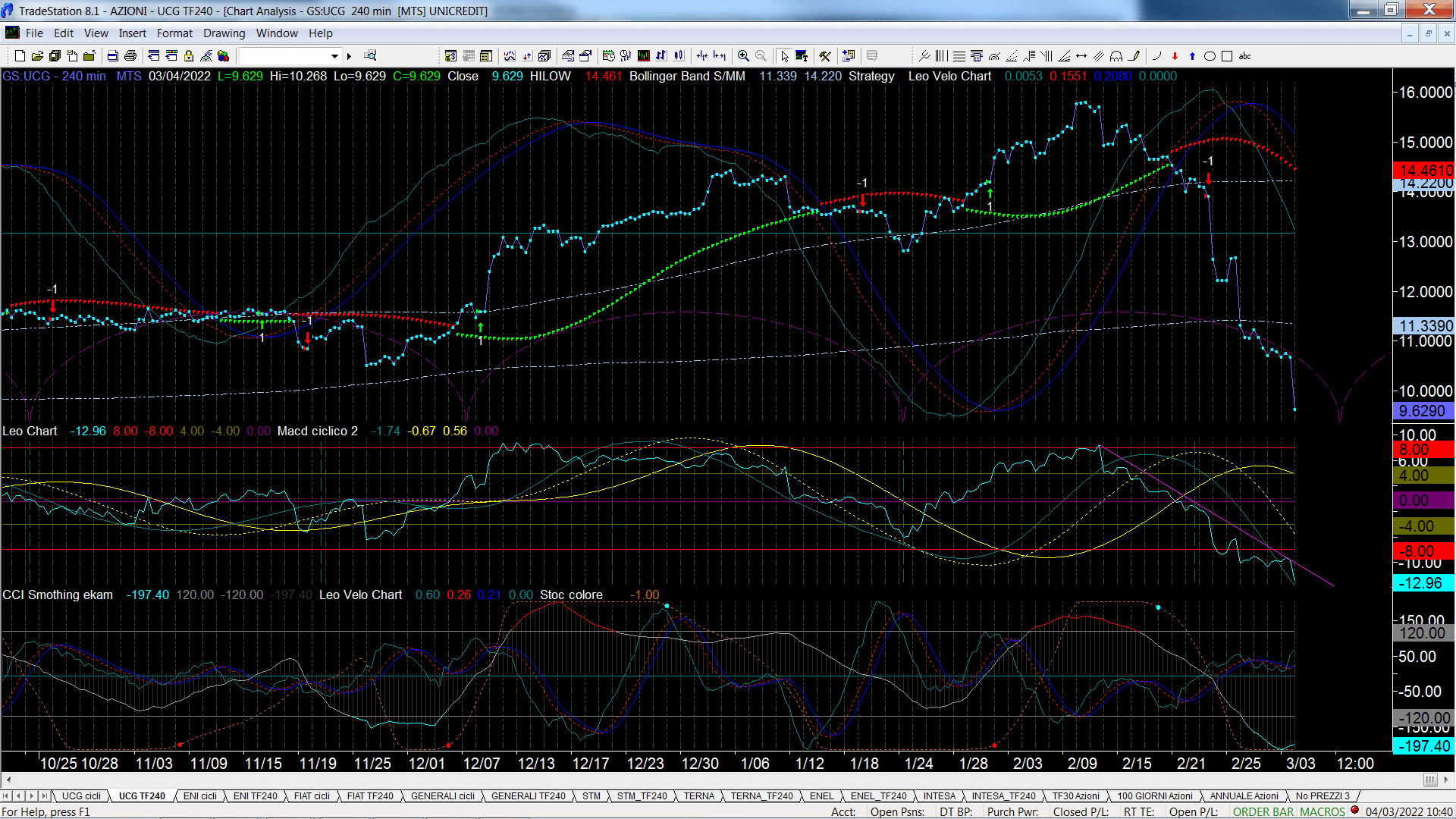1456x819 pixels.
Task: Switch to the ANNUALE Azioni tab
Action: tap(1244, 795)
